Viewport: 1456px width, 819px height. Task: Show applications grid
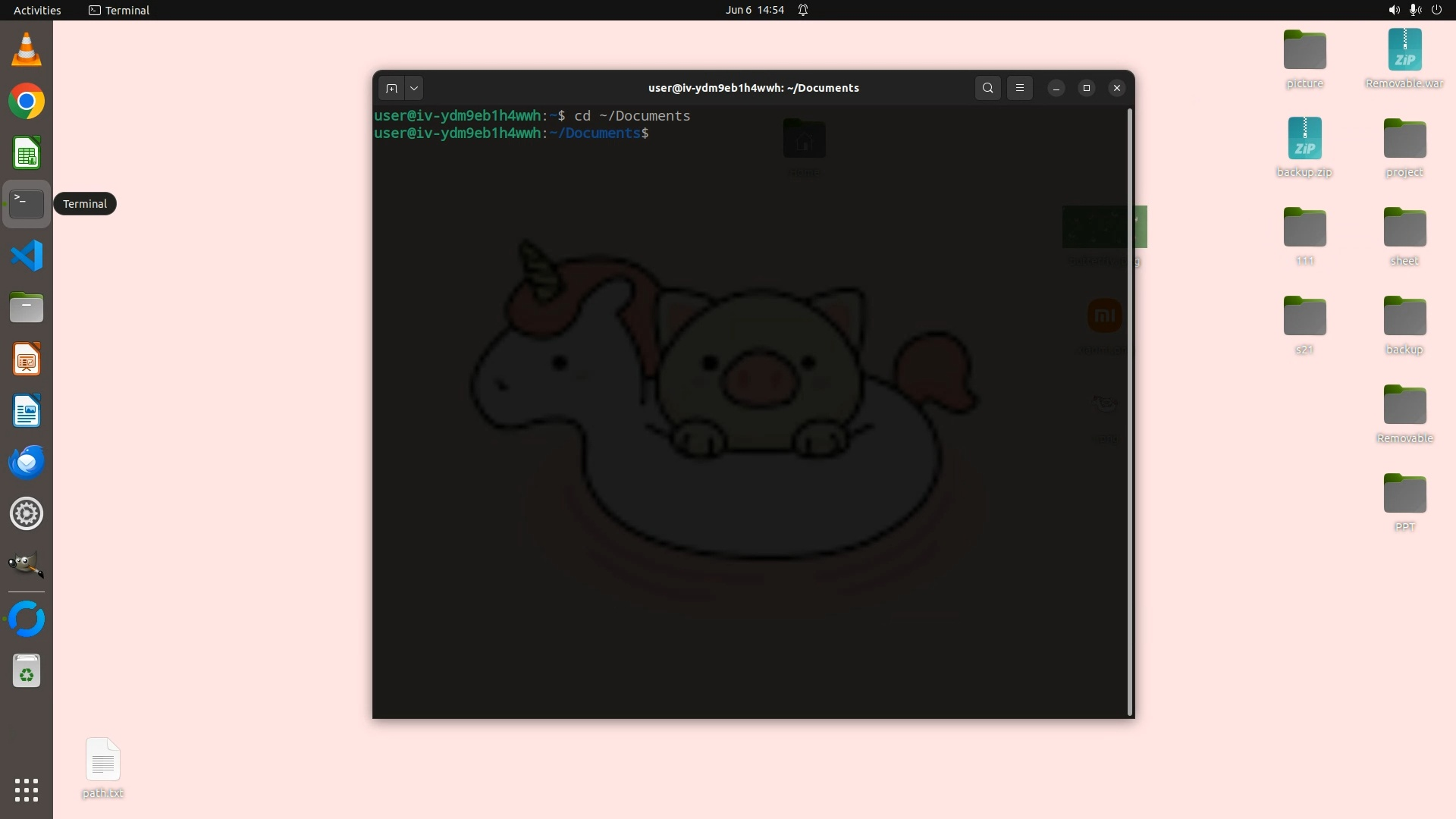[x=27, y=790]
